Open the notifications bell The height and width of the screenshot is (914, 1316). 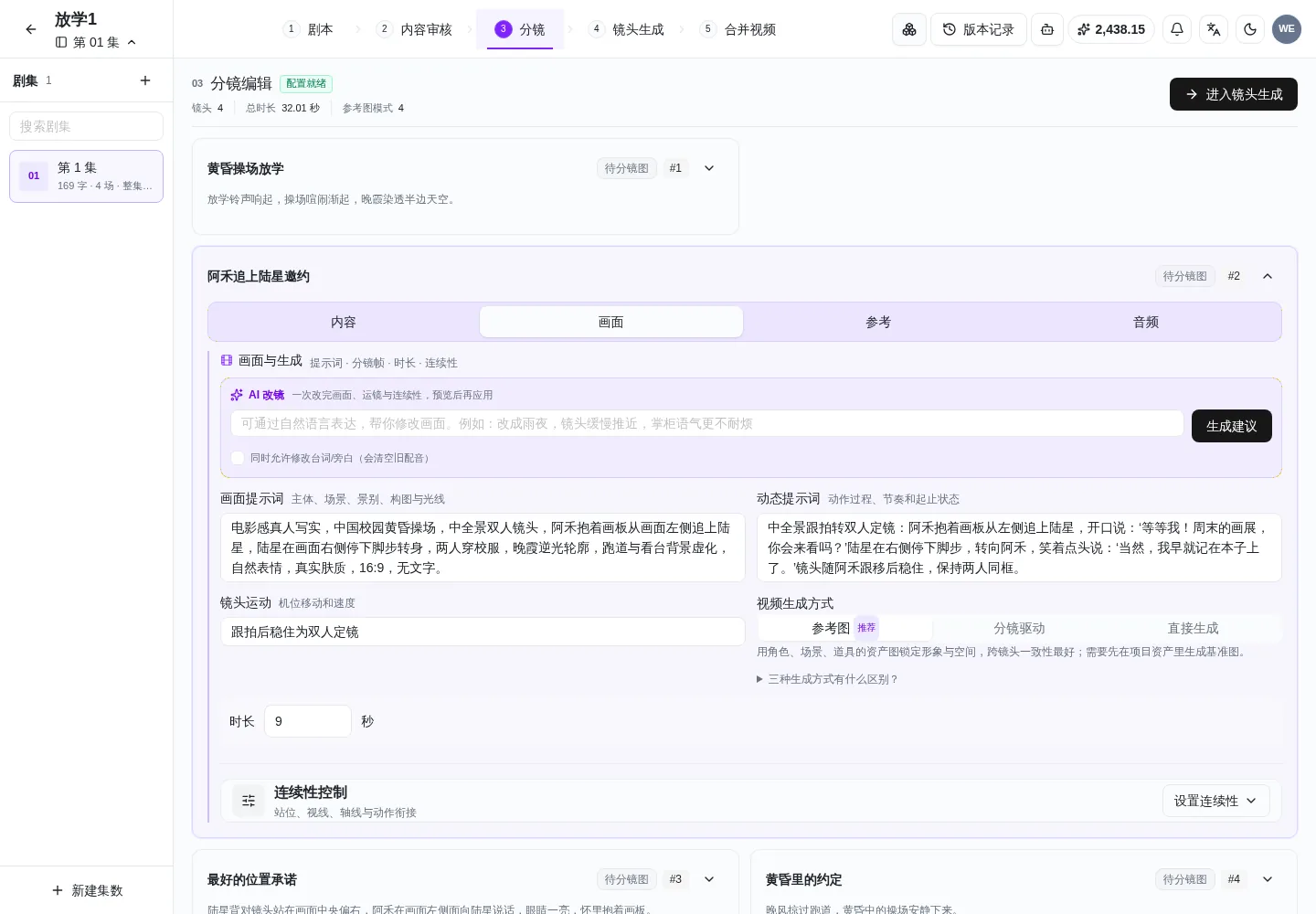pyautogui.click(x=1177, y=29)
